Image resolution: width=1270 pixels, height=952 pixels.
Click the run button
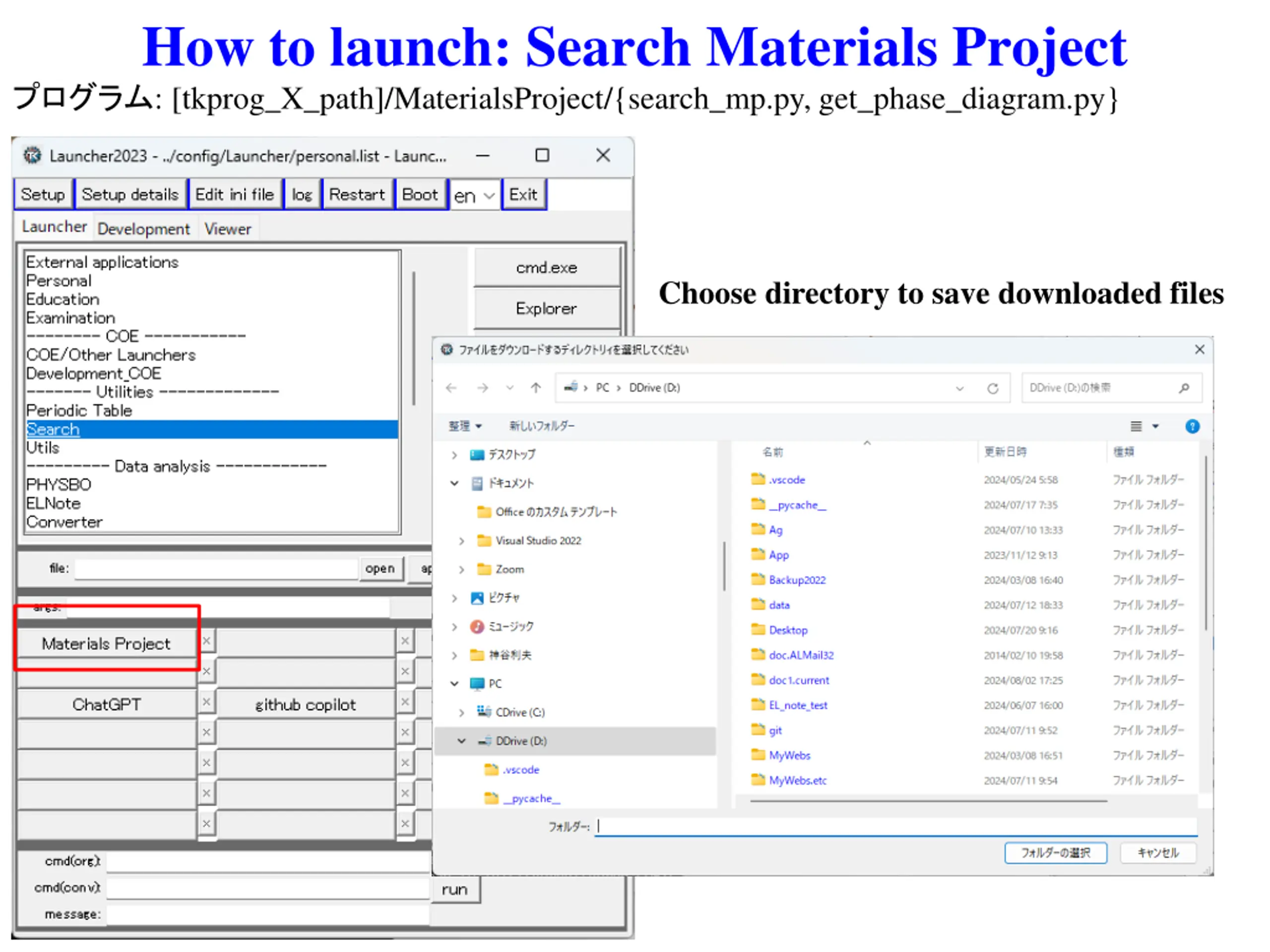[455, 890]
